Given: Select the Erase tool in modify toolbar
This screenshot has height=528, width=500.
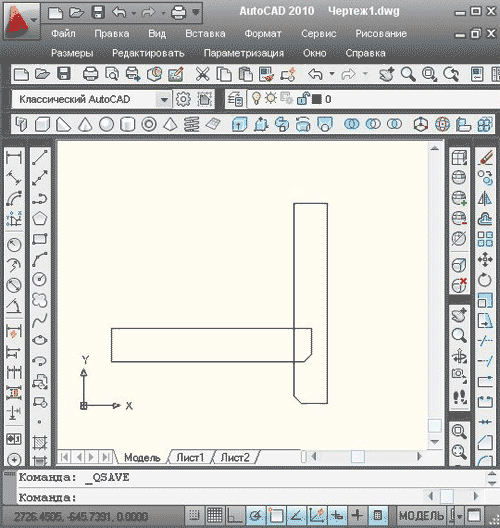Looking at the screenshot, I should coord(485,158).
